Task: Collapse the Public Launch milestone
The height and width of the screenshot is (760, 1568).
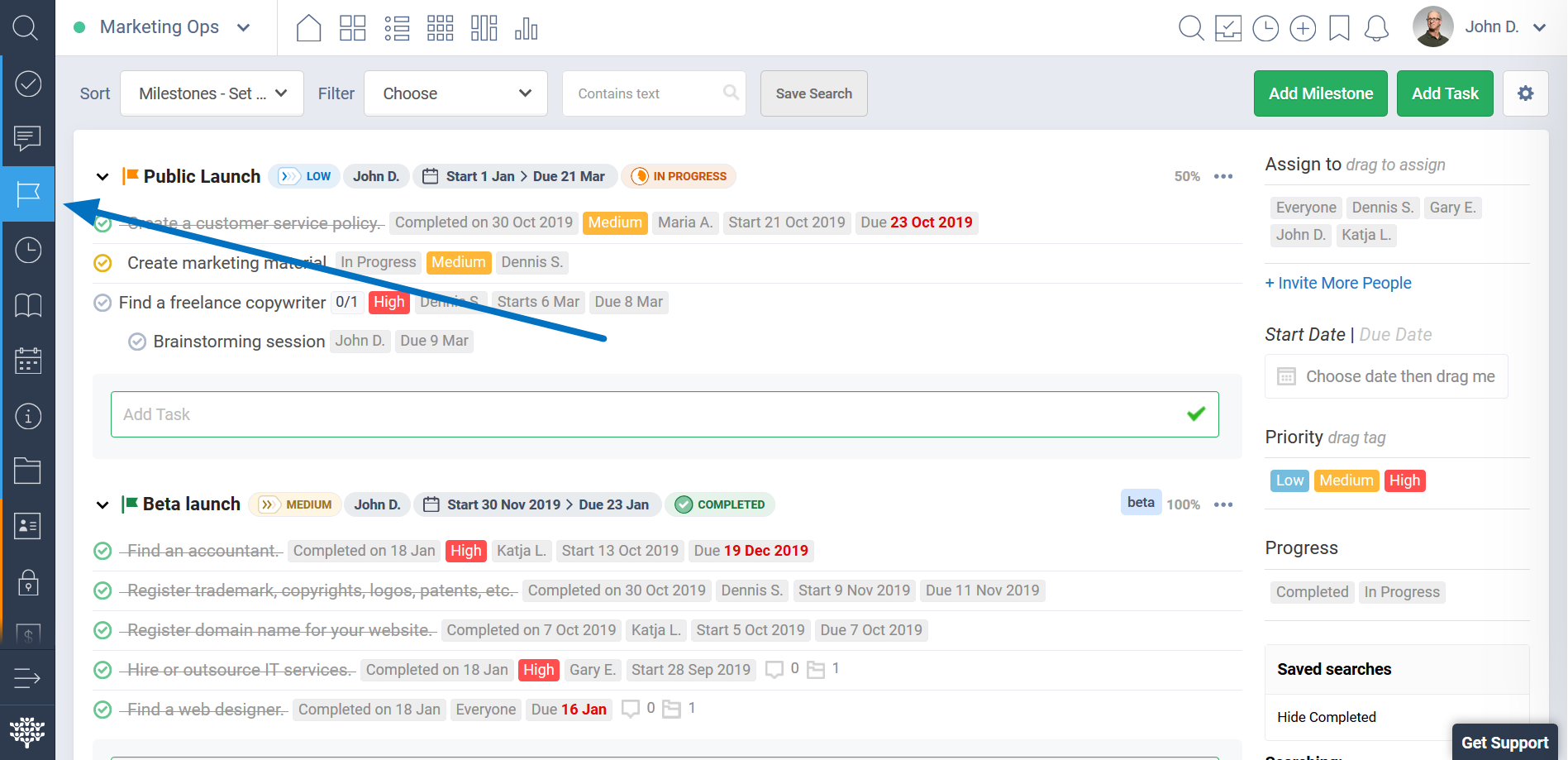Action: (102, 177)
